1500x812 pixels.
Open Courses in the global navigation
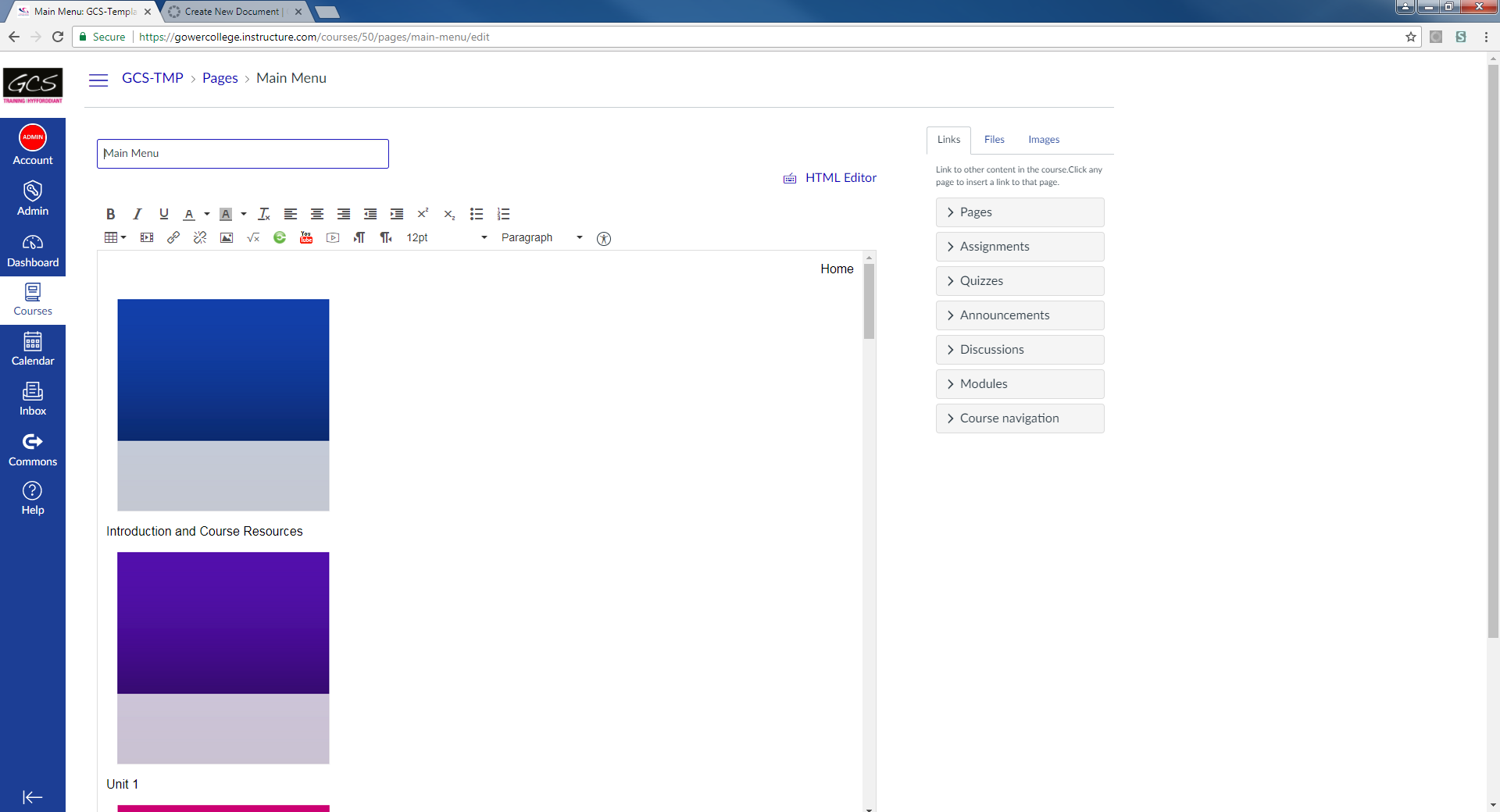pyautogui.click(x=33, y=300)
